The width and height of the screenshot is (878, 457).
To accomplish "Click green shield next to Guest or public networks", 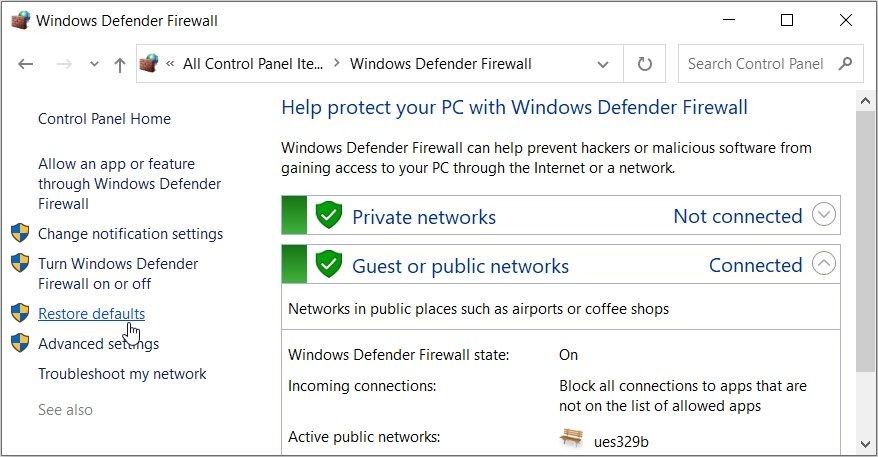I will pyautogui.click(x=329, y=264).
